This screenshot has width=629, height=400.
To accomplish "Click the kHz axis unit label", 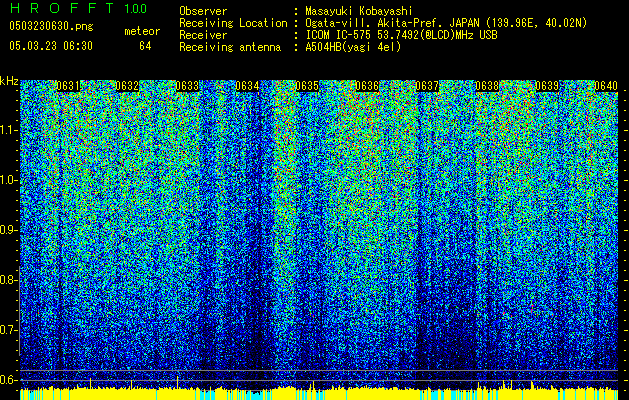I will [x=9, y=81].
